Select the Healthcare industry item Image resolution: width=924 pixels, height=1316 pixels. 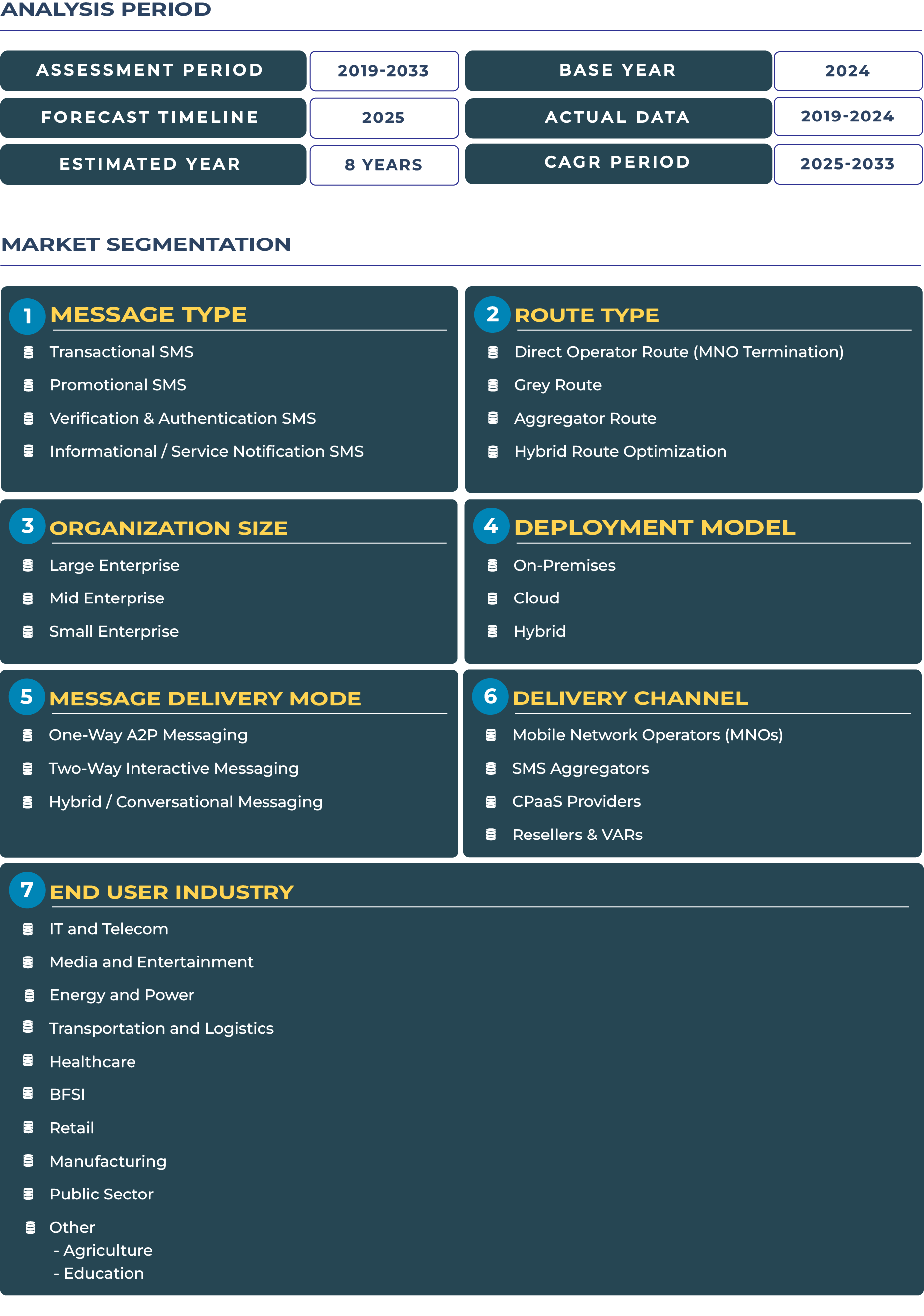(x=92, y=1062)
